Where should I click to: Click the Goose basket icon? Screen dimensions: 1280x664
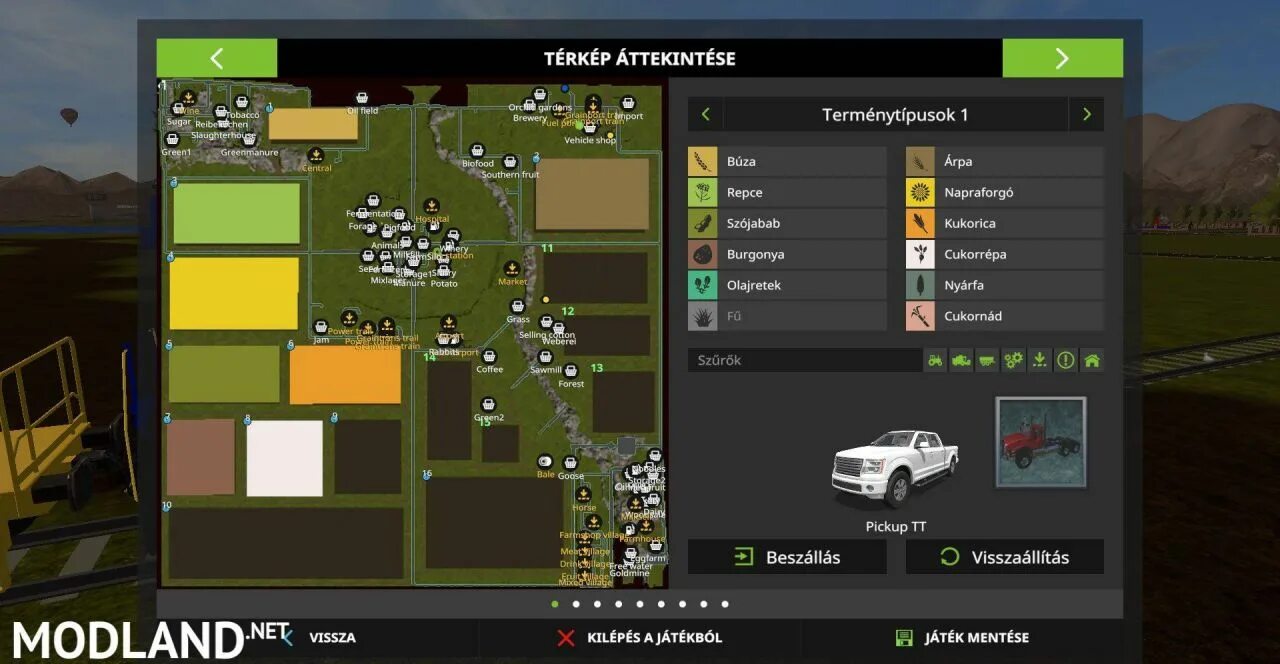coord(570,463)
